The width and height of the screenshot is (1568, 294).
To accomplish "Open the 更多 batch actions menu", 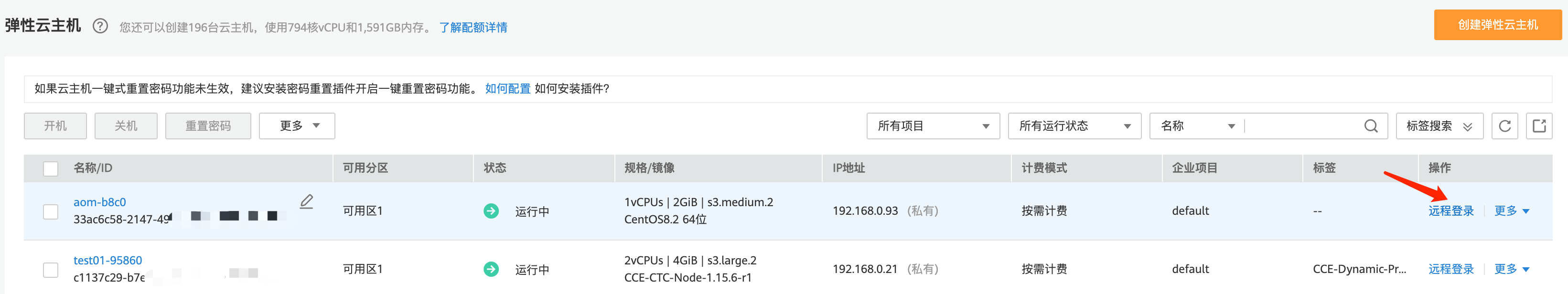I will coord(297,126).
